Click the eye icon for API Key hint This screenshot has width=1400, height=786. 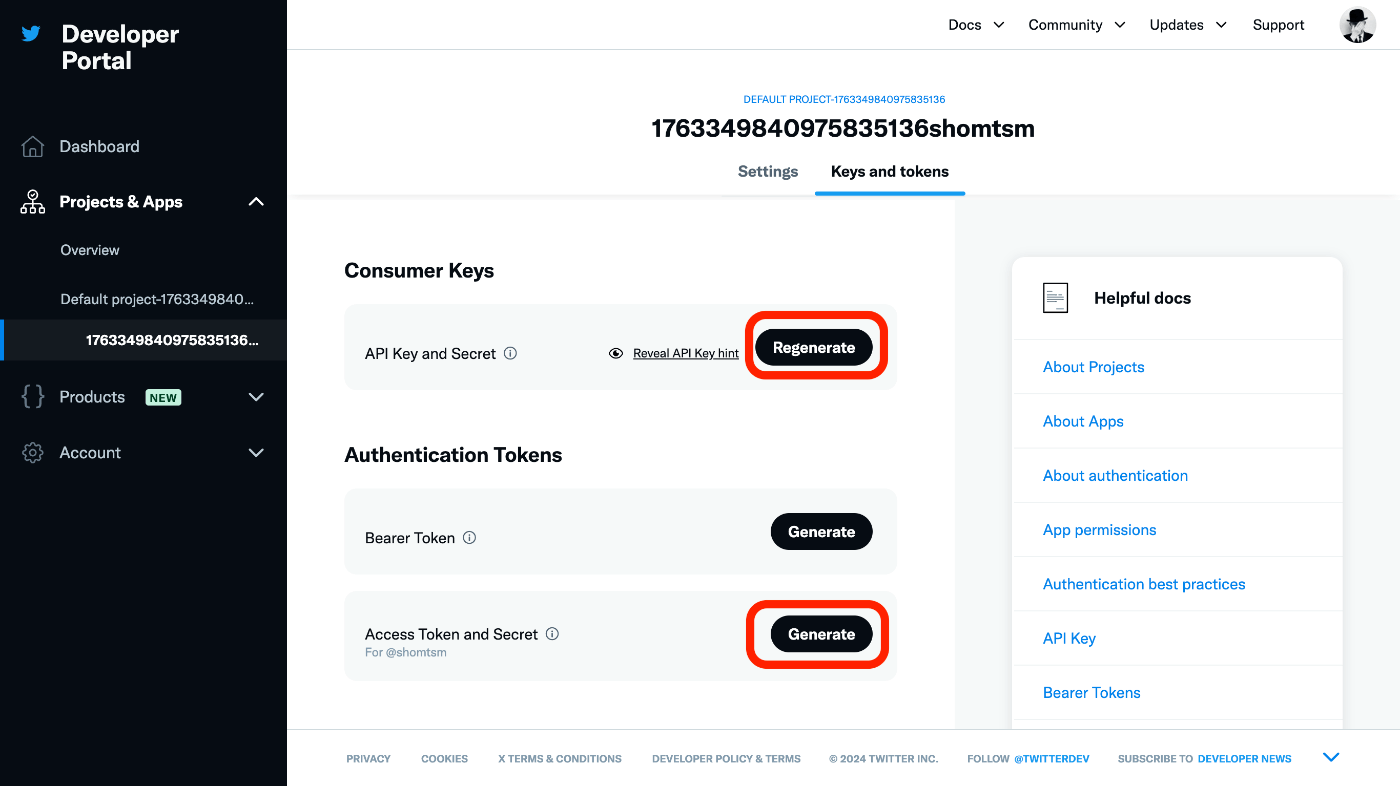point(616,353)
